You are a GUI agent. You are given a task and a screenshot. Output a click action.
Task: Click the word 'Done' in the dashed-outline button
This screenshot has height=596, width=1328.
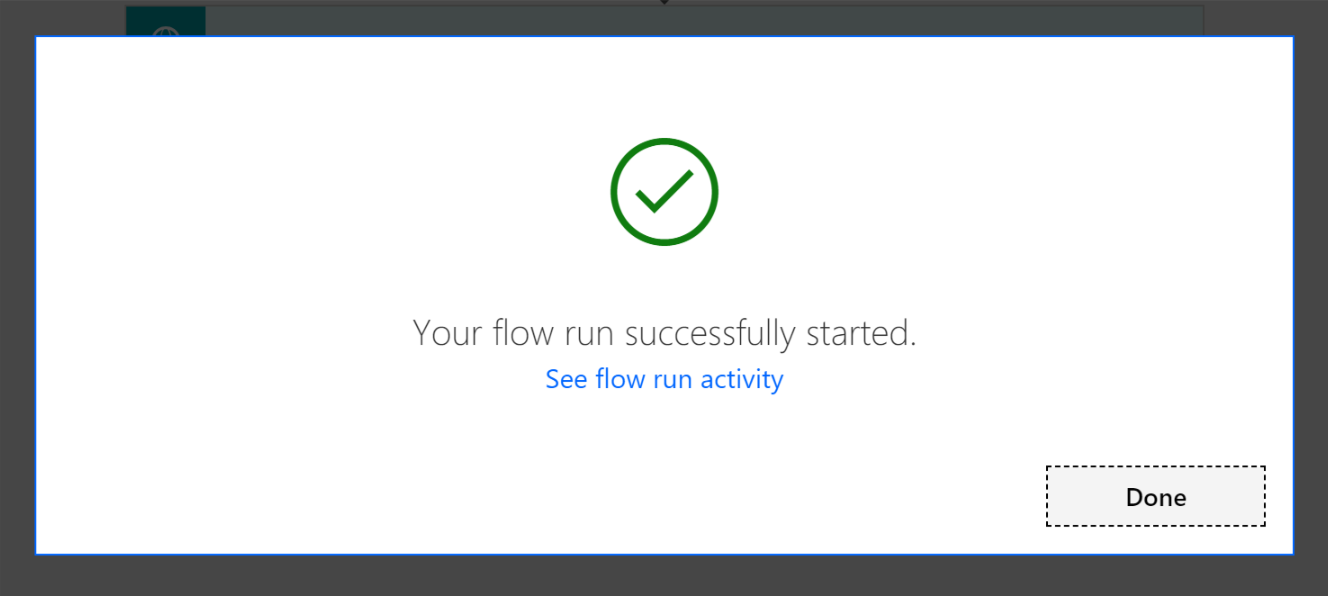pyautogui.click(x=1156, y=497)
